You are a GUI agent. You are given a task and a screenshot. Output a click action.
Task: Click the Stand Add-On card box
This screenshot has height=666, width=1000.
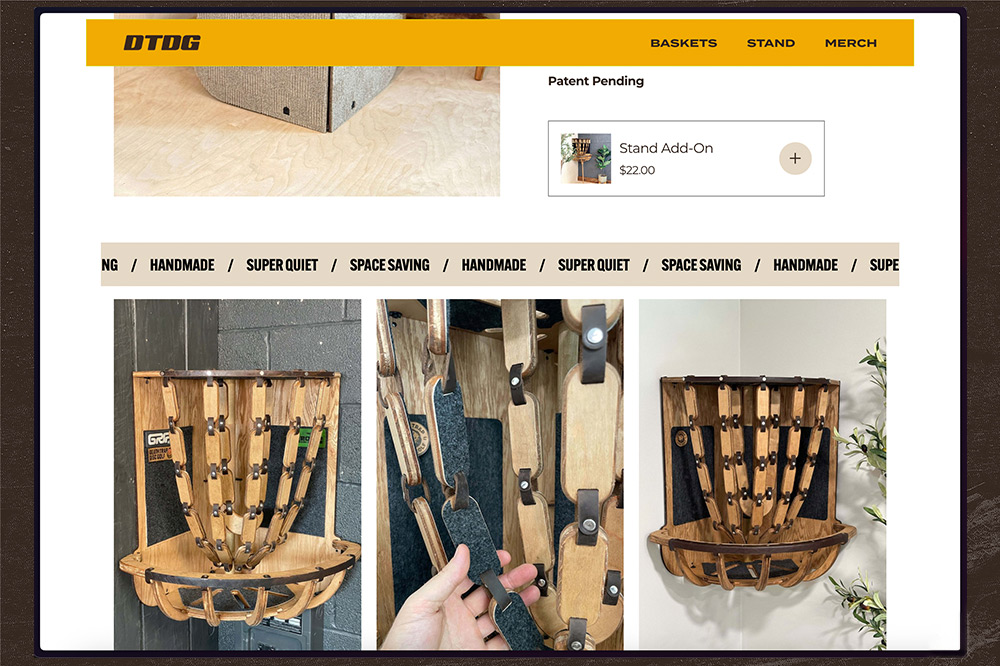click(686, 158)
